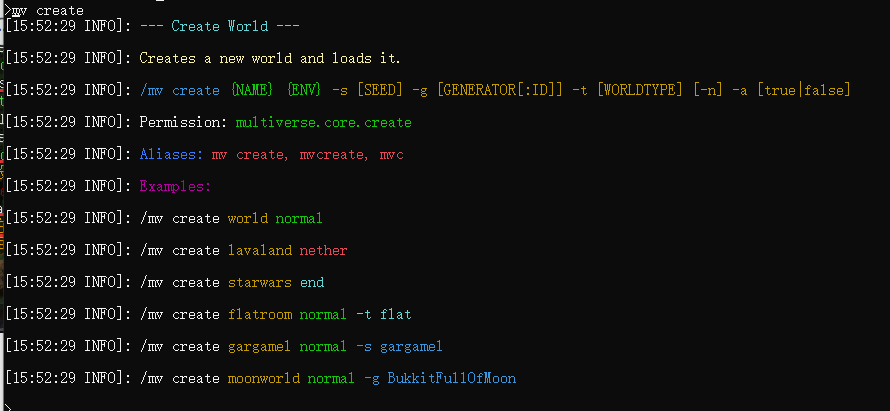
Task: Click "Creates a new world and loads it."
Action: (x=270, y=59)
